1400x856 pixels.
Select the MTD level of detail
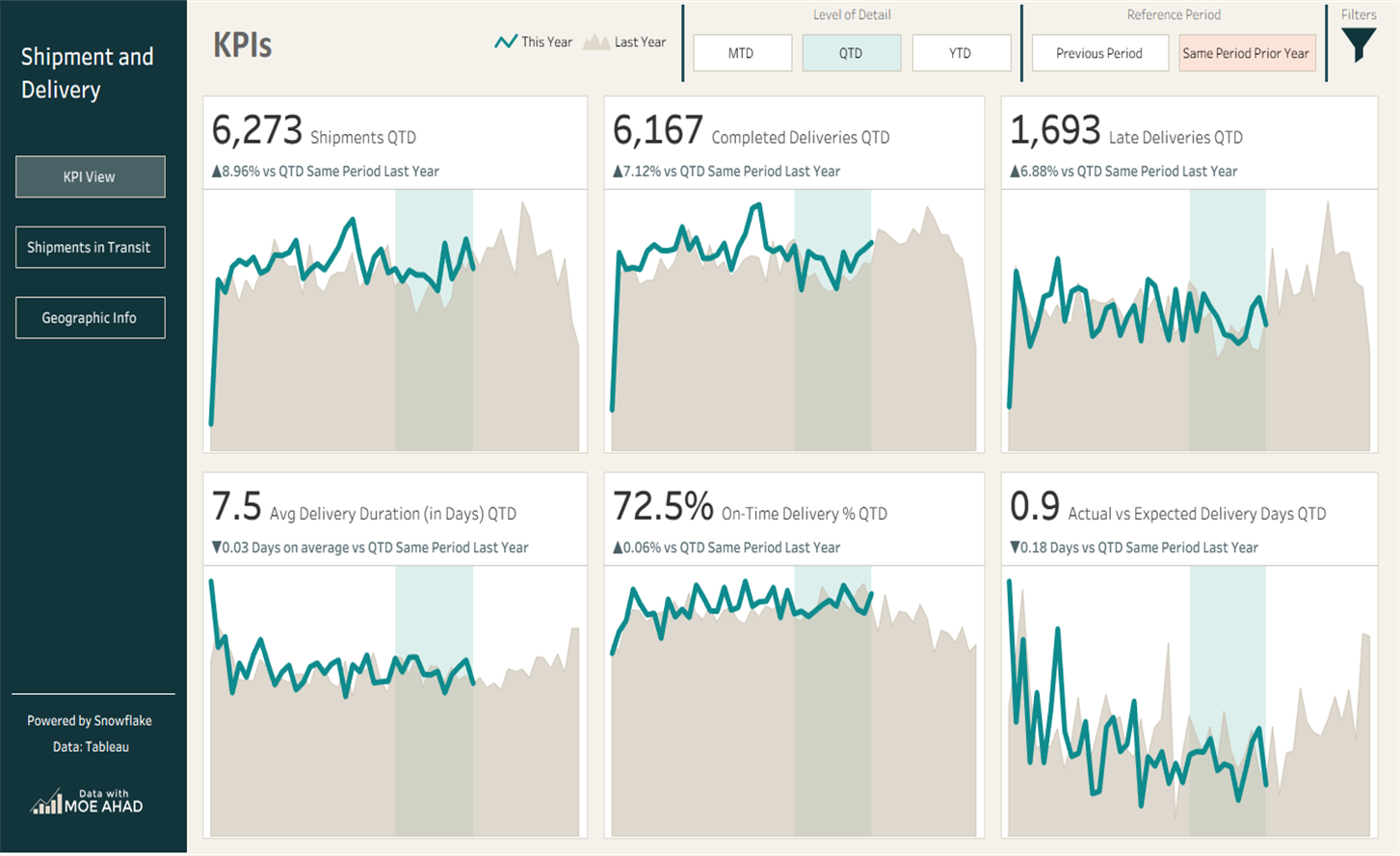[742, 53]
